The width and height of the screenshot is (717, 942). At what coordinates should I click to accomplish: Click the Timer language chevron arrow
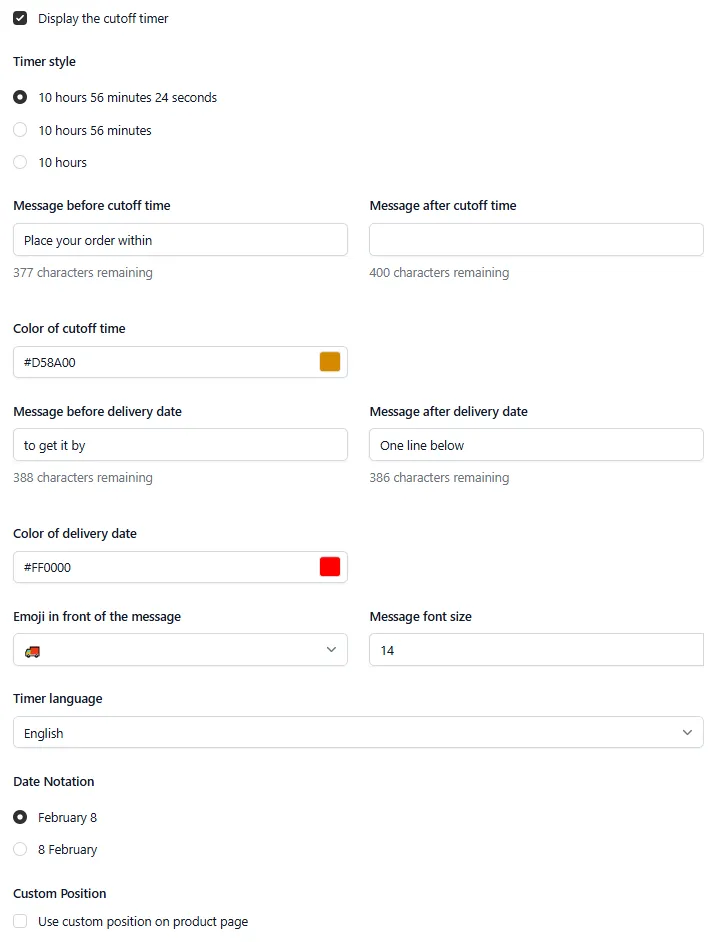click(688, 732)
